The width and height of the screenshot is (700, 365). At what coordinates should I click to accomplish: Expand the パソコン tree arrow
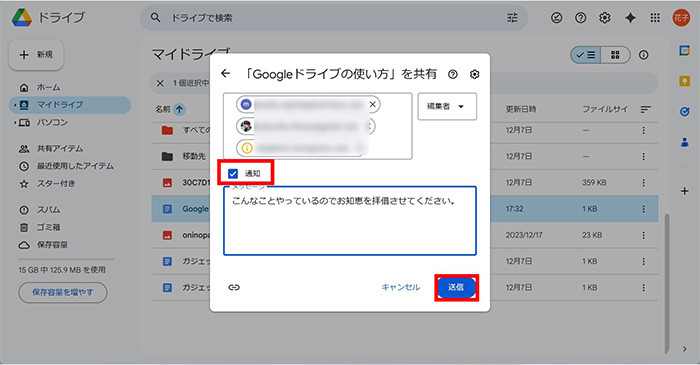tap(15, 122)
